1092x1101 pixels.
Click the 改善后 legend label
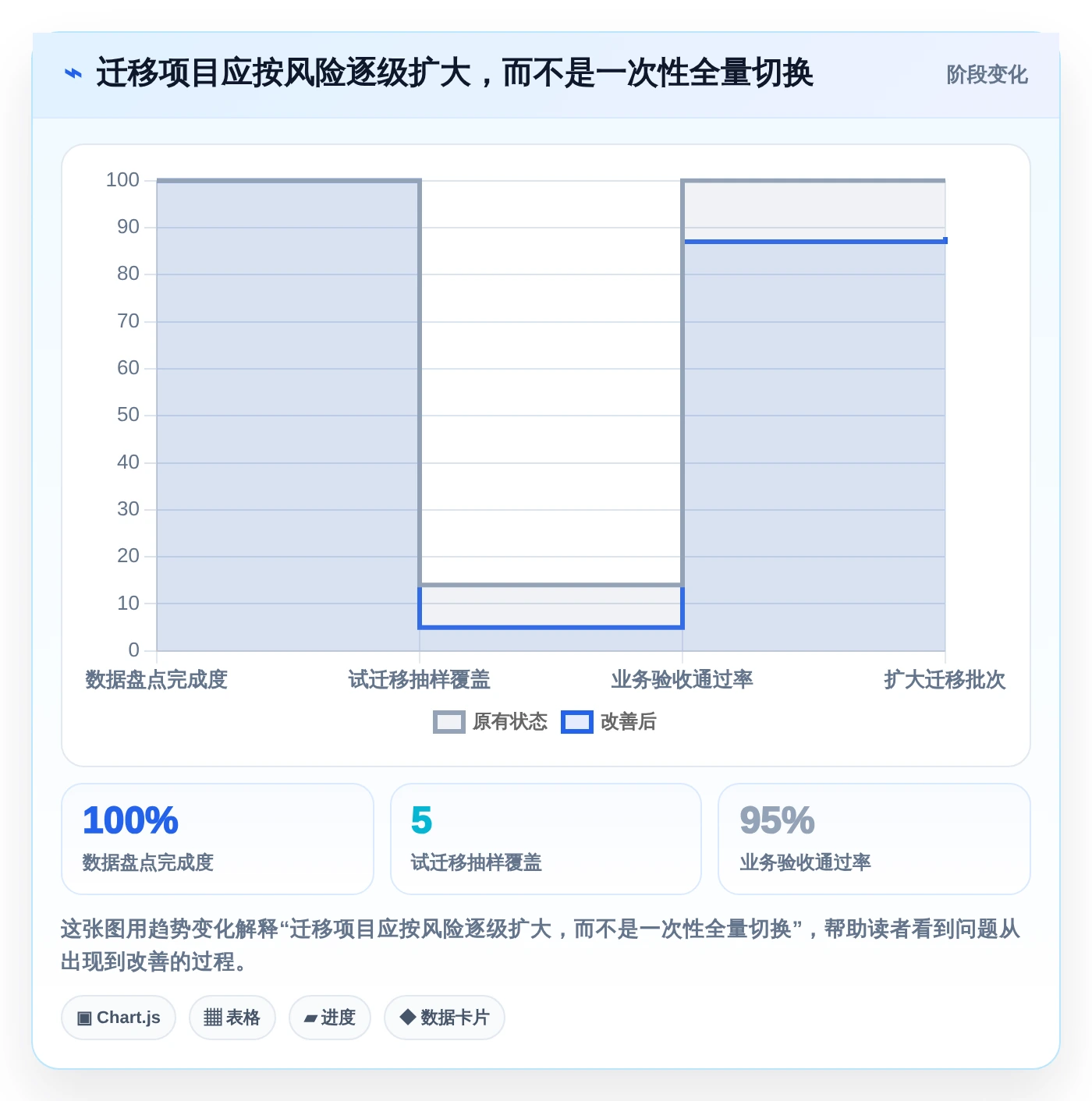point(629,722)
